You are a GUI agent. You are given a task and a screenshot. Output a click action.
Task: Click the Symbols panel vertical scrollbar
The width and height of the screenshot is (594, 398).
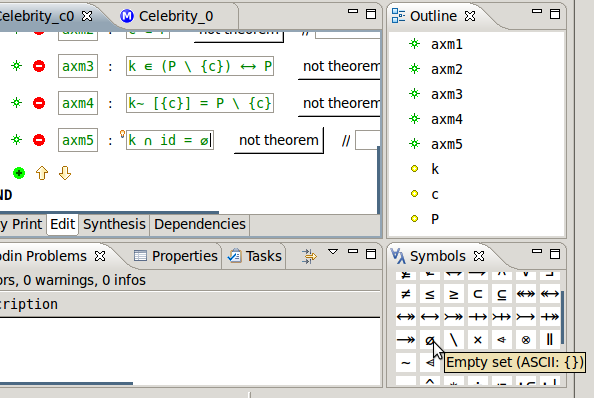(563, 317)
